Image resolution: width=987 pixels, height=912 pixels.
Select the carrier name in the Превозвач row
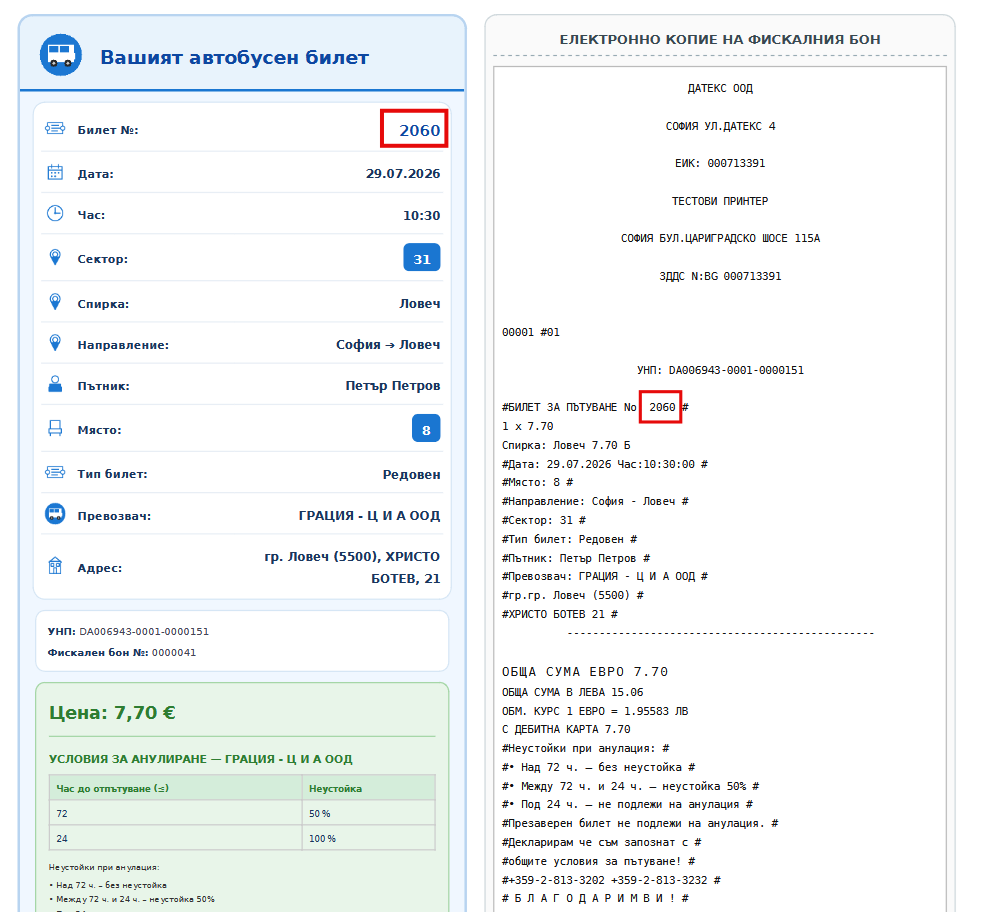pyautogui.click(x=369, y=515)
